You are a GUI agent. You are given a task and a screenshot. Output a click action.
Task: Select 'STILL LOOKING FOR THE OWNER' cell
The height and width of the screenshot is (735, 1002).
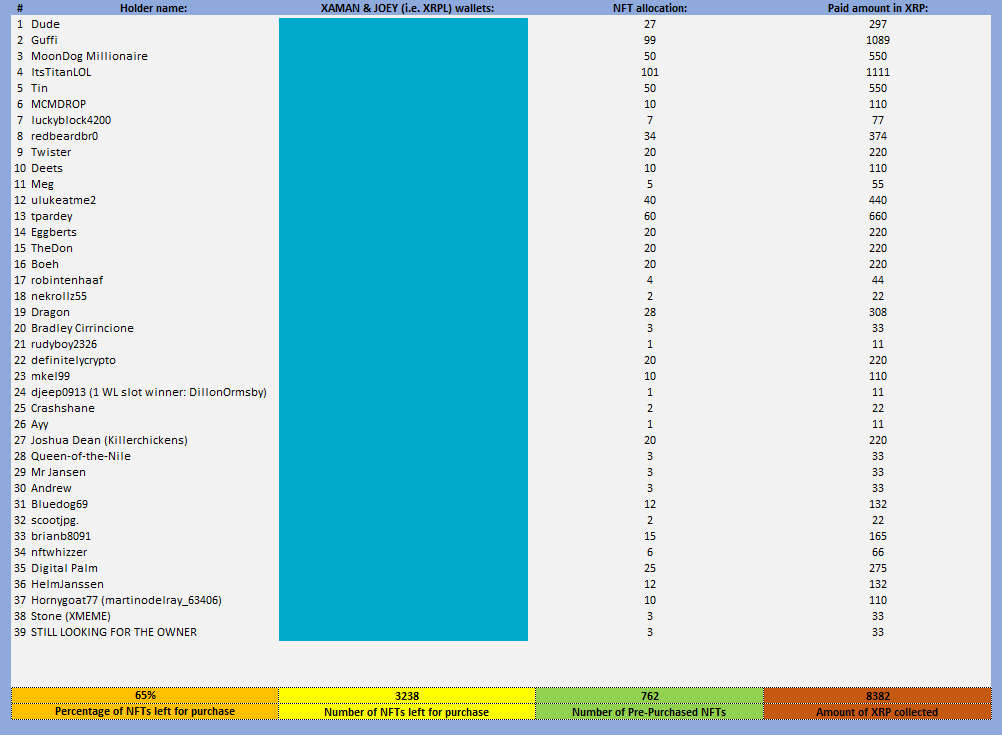114,631
